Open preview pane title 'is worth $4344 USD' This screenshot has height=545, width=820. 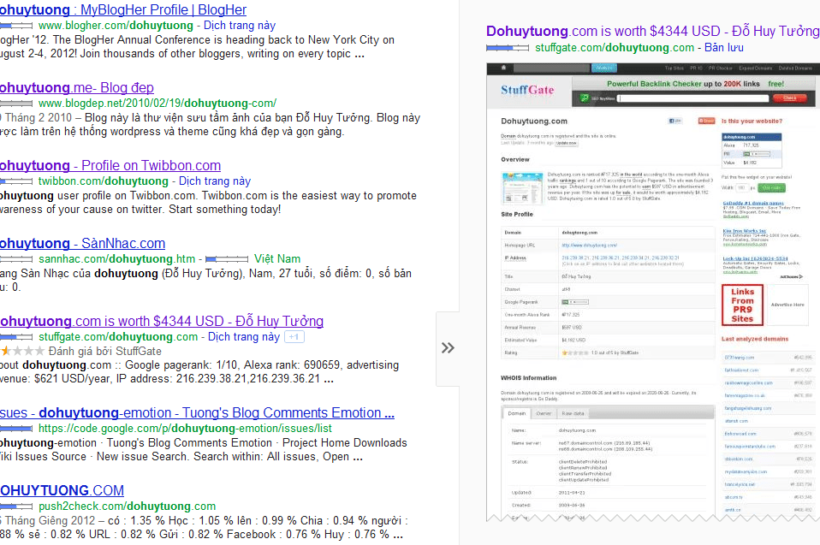653,31
